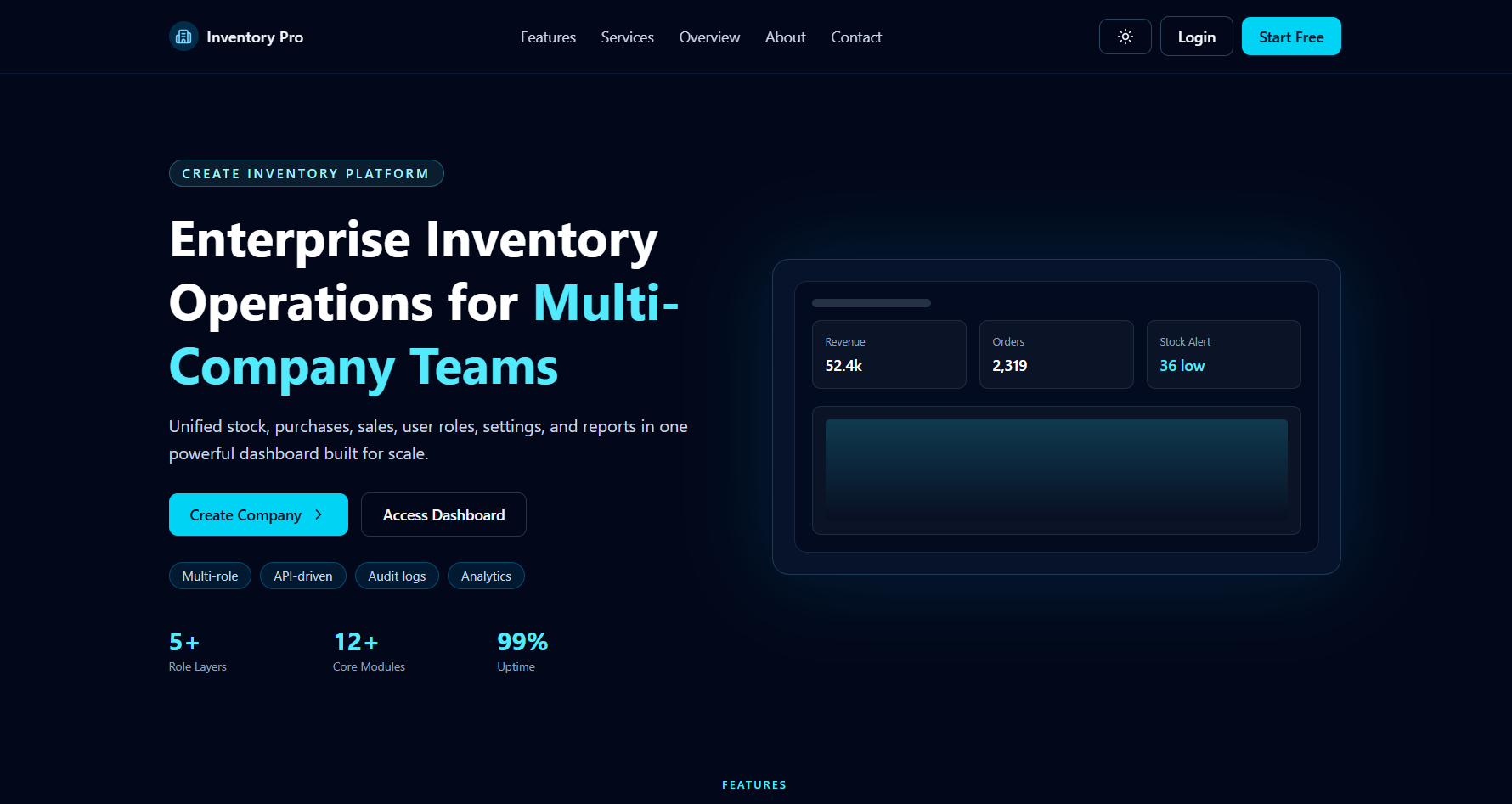Open the About page
This screenshot has height=804, width=1512.
[784, 37]
